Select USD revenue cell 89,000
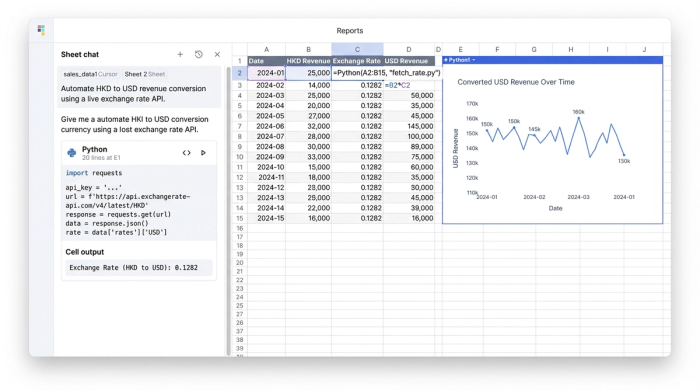Screen dimensions: 700x391 coord(408,146)
